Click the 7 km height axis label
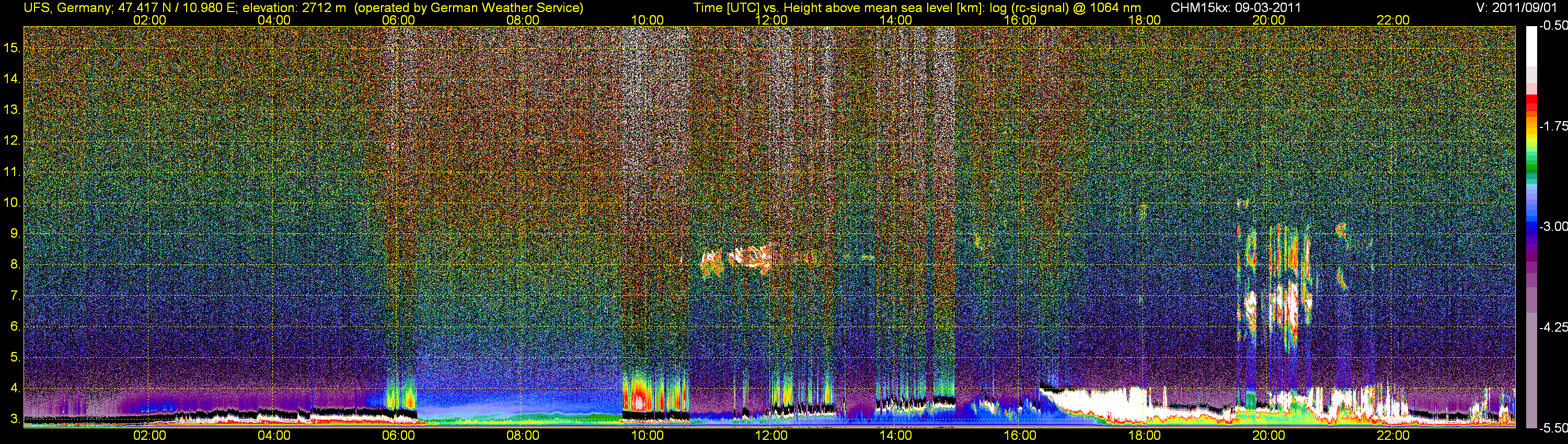 (15, 296)
